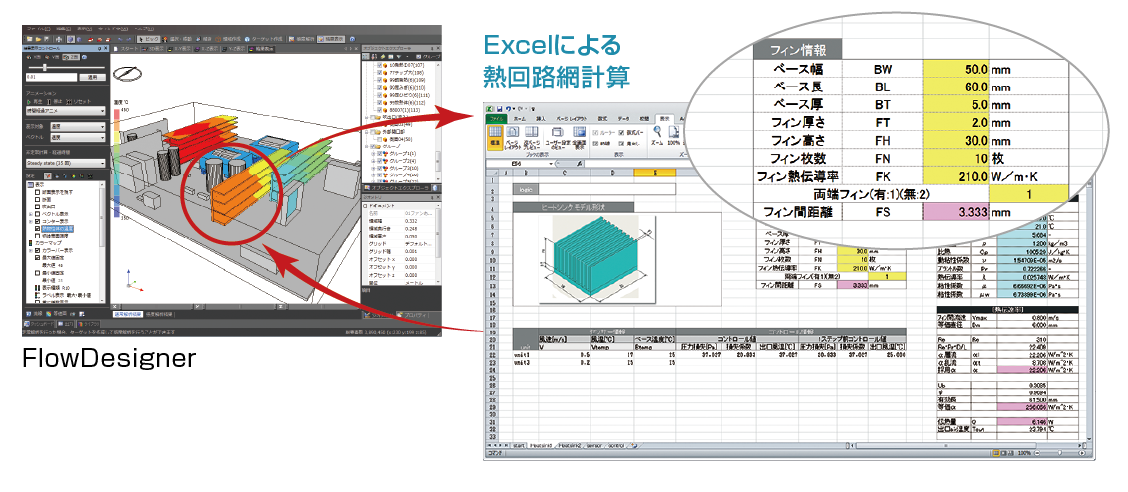The width and height of the screenshot is (1128, 492).
Task: Switch to the スタート view tab
Action: pos(125,49)
